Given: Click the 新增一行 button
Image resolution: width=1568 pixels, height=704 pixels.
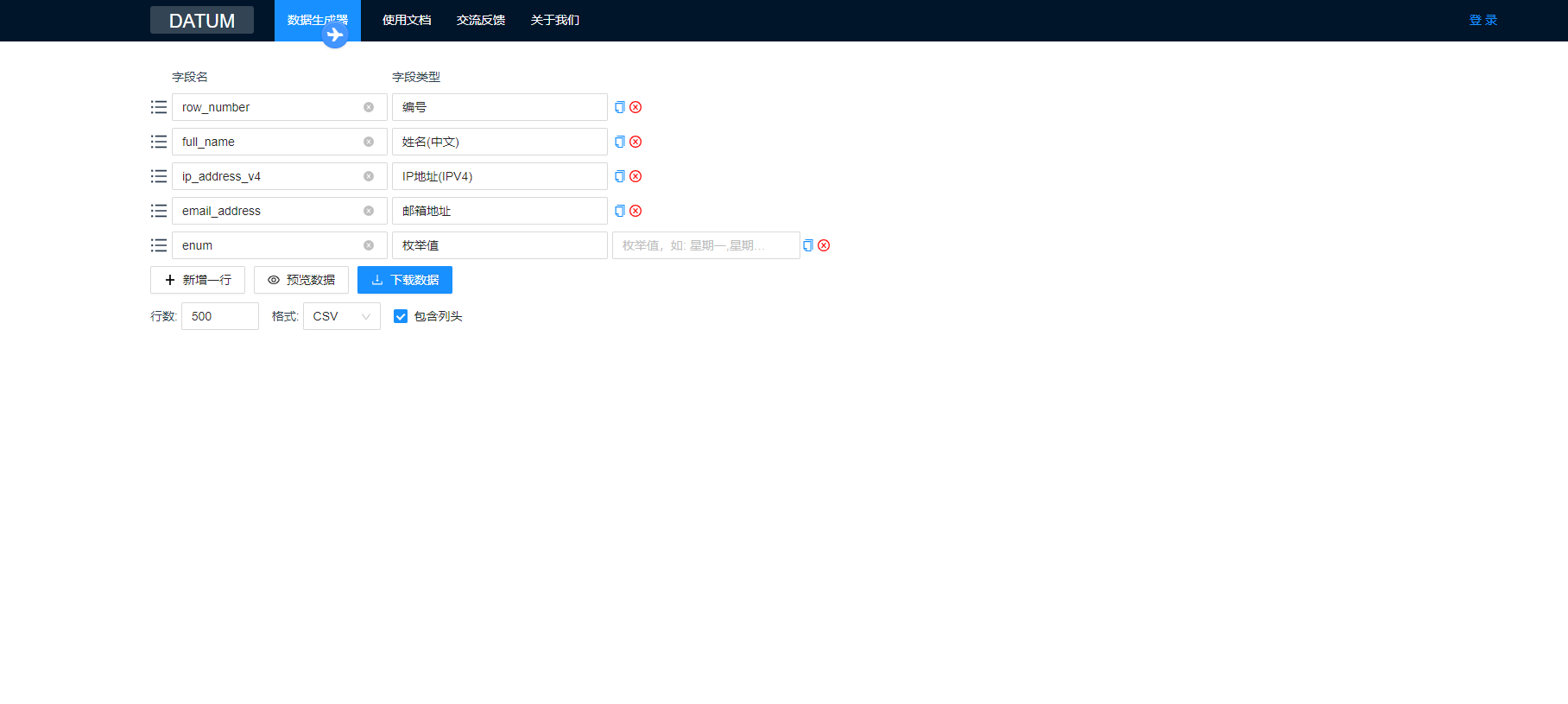Looking at the screenshot, I should [x=198, y=280].
